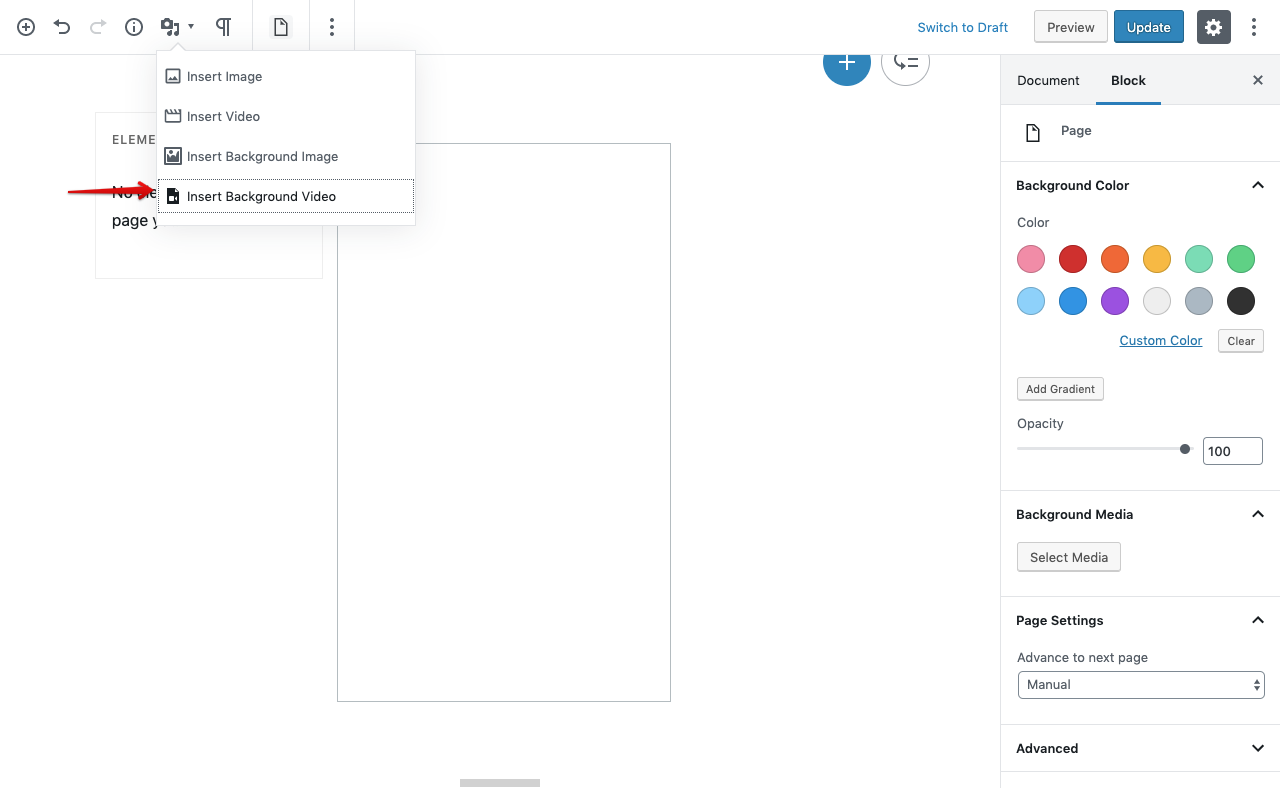
Task: Pick the dark black color swatch
Action: coord(1241,301)
